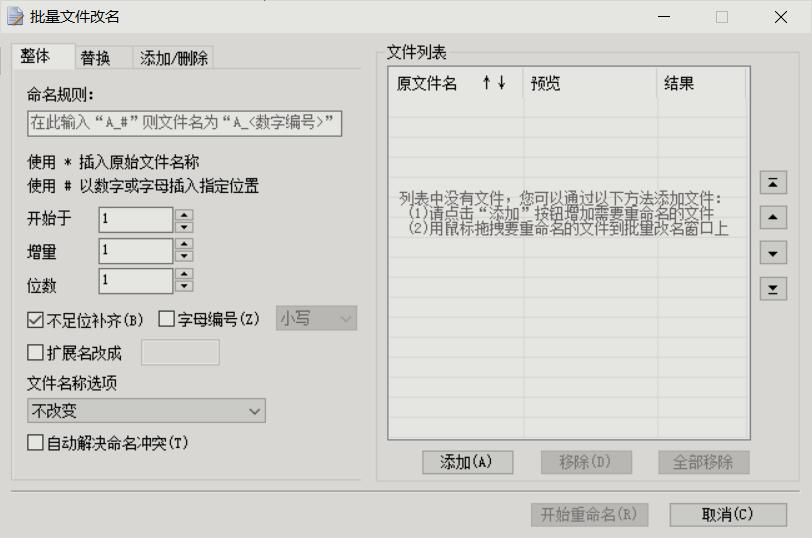This screenshot has width=812, height=538.
Task: Click the sort arrows beside 原文件名
Action: (494, 84)
